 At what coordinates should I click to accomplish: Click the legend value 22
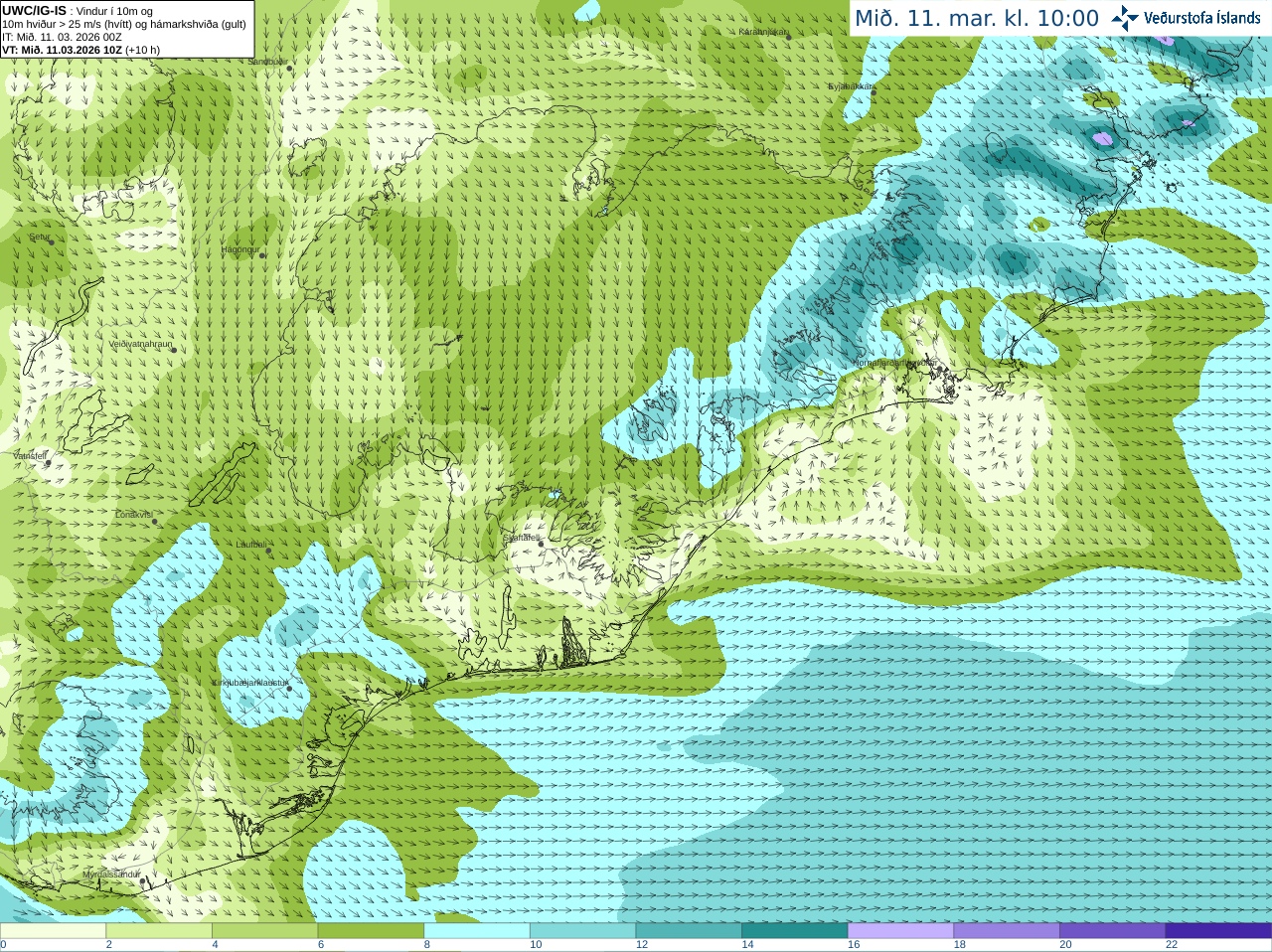1172,945
